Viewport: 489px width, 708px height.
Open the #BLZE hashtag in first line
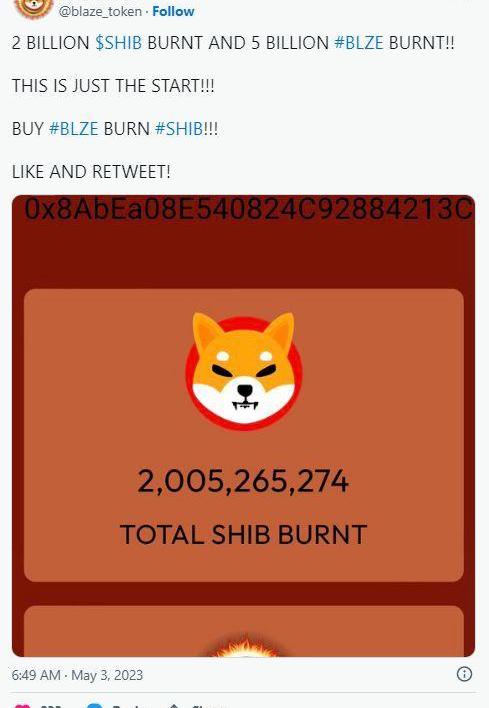[359, 43]
